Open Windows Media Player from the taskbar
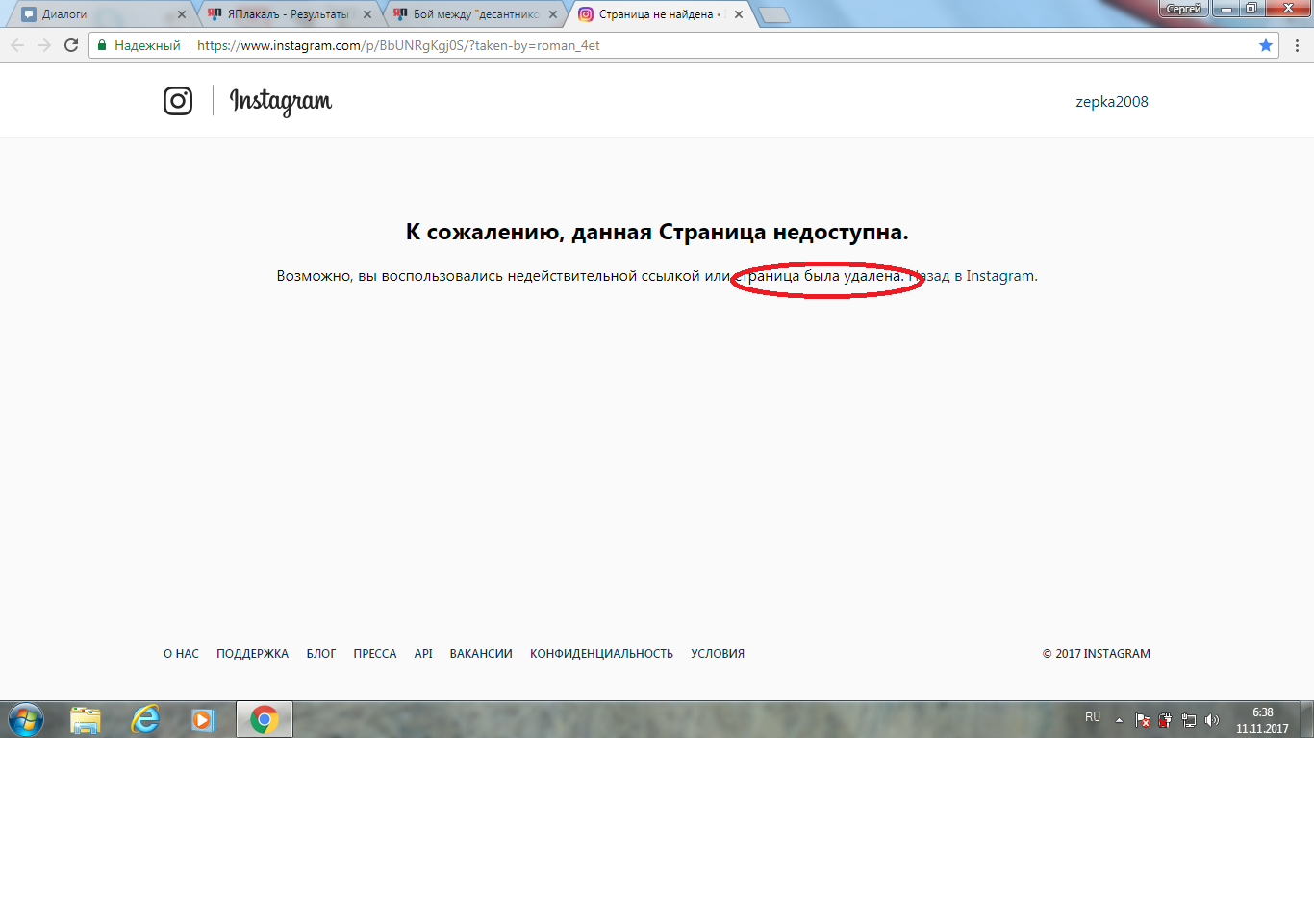 pyautogui.click(x=204, y=719)
